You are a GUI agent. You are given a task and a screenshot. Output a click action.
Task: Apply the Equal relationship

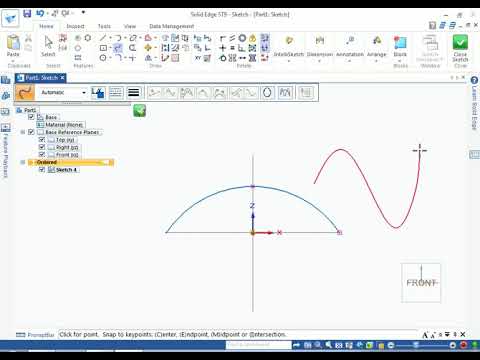(232, 48)
